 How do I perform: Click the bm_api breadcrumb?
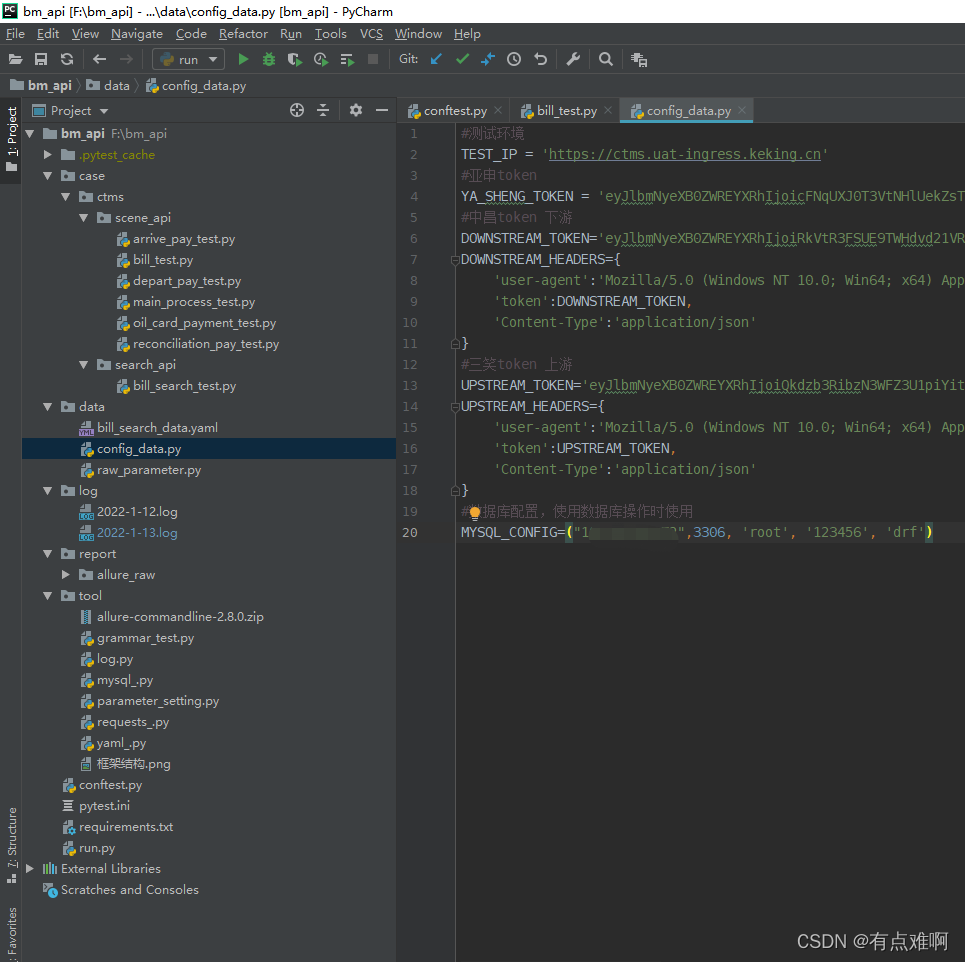(x=50, y=86)
